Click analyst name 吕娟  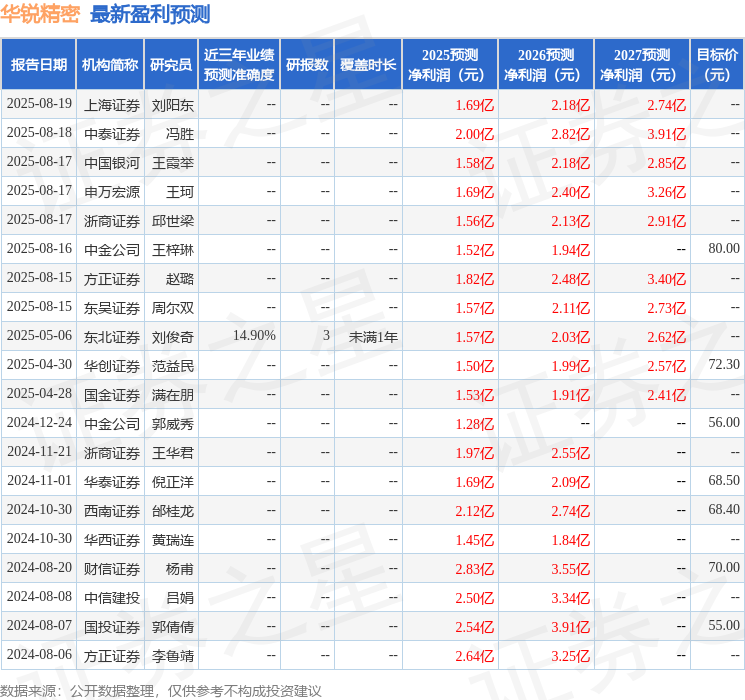pyautogui.click(x=180, y=598)
